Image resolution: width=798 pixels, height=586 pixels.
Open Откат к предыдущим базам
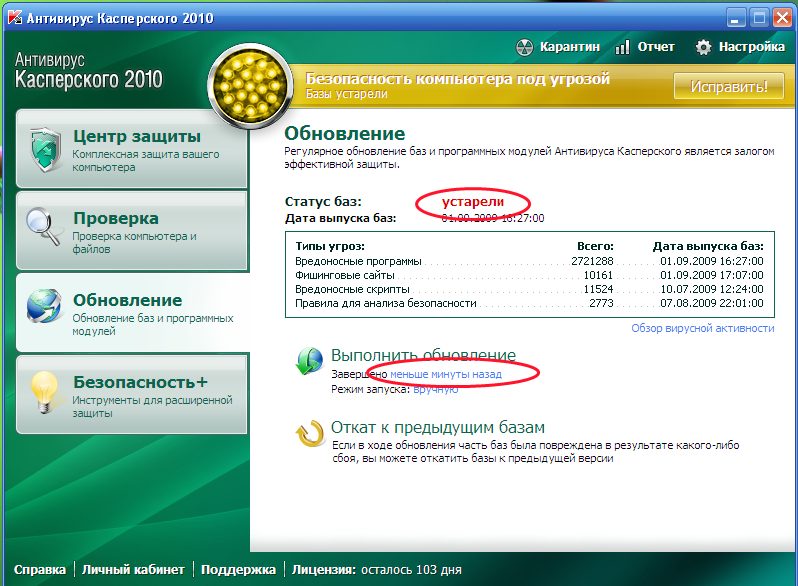pos(438,427)
